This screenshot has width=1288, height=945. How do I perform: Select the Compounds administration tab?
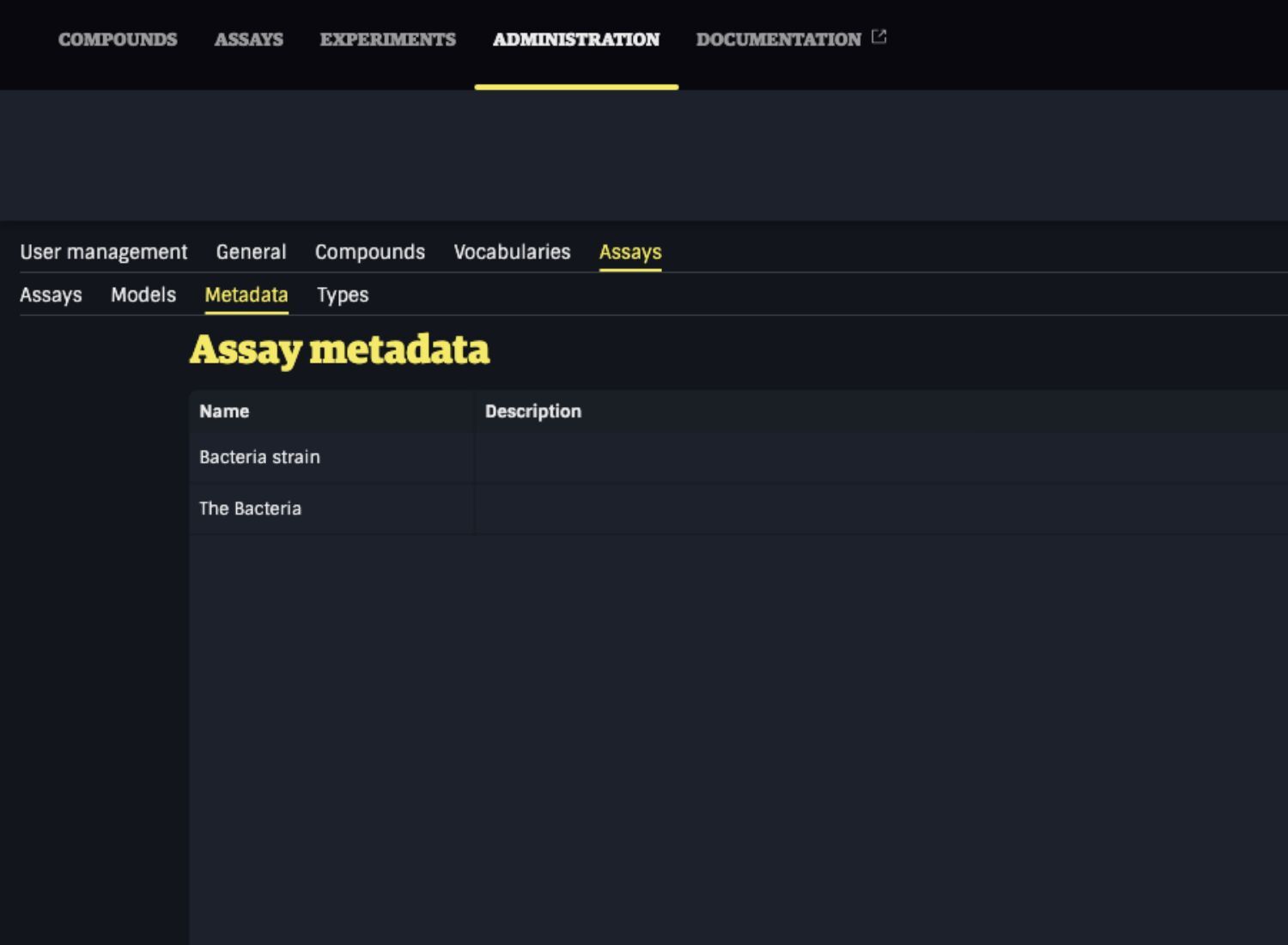(369, 252)
